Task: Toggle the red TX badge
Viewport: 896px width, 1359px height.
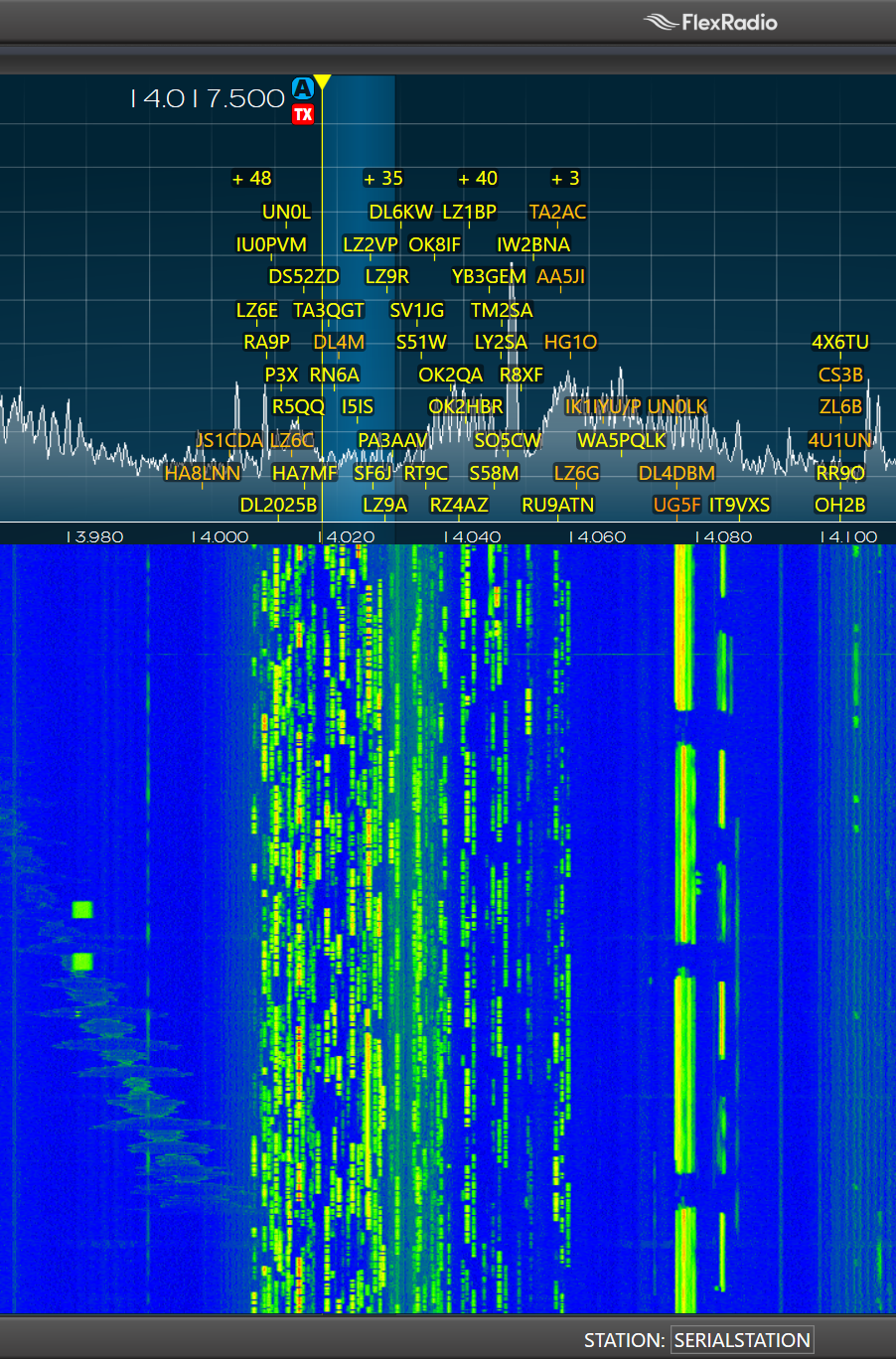Action: (x=303, y=114)
